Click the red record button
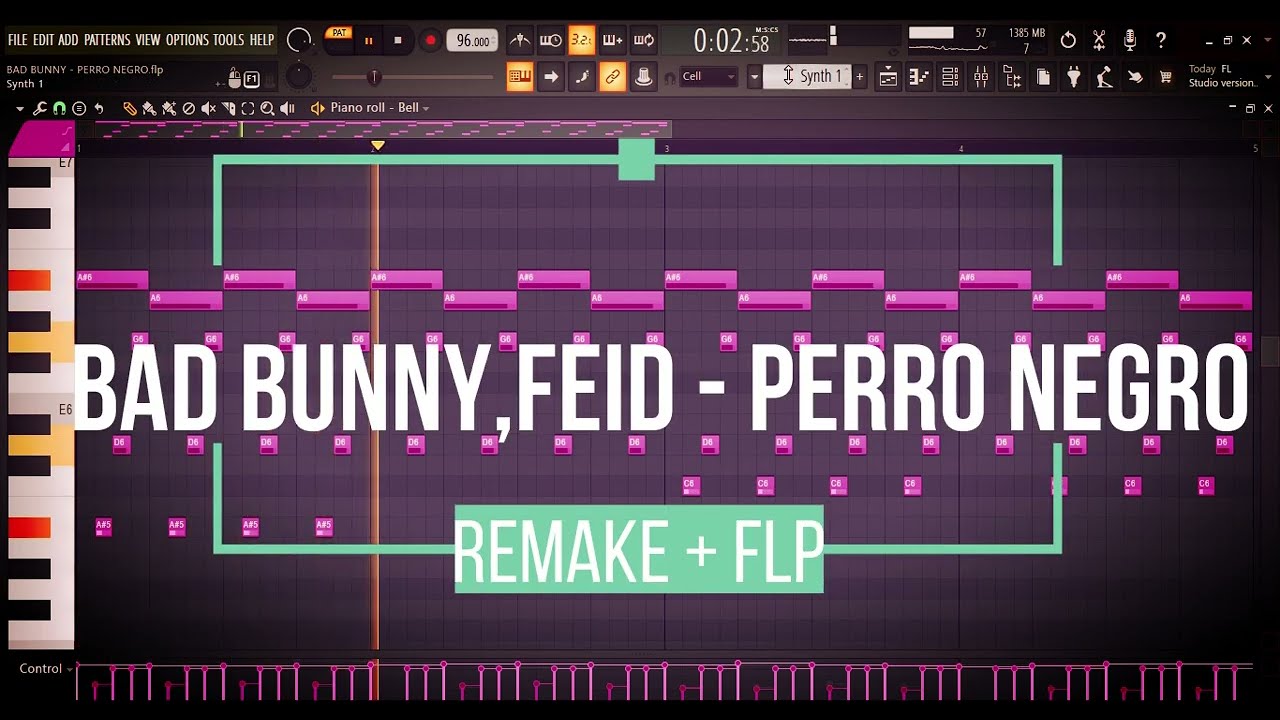The image size is (1280, 720). (430, 41)
